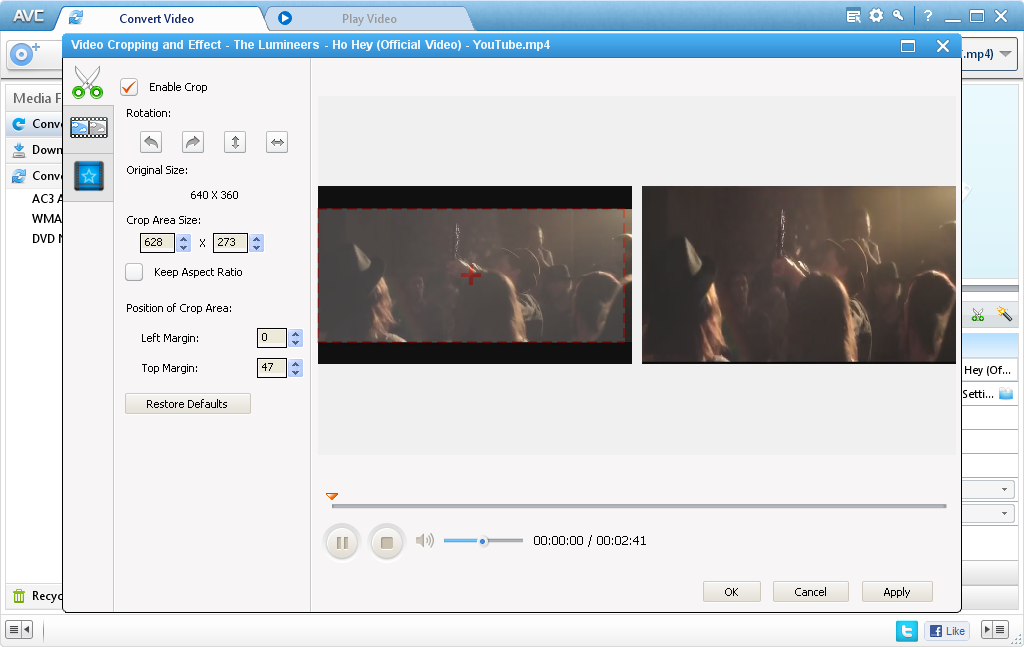This screenshot has height=647, width=1024.
Task: Select the Down... item in Media sidebar
Action: click(37, 150)
